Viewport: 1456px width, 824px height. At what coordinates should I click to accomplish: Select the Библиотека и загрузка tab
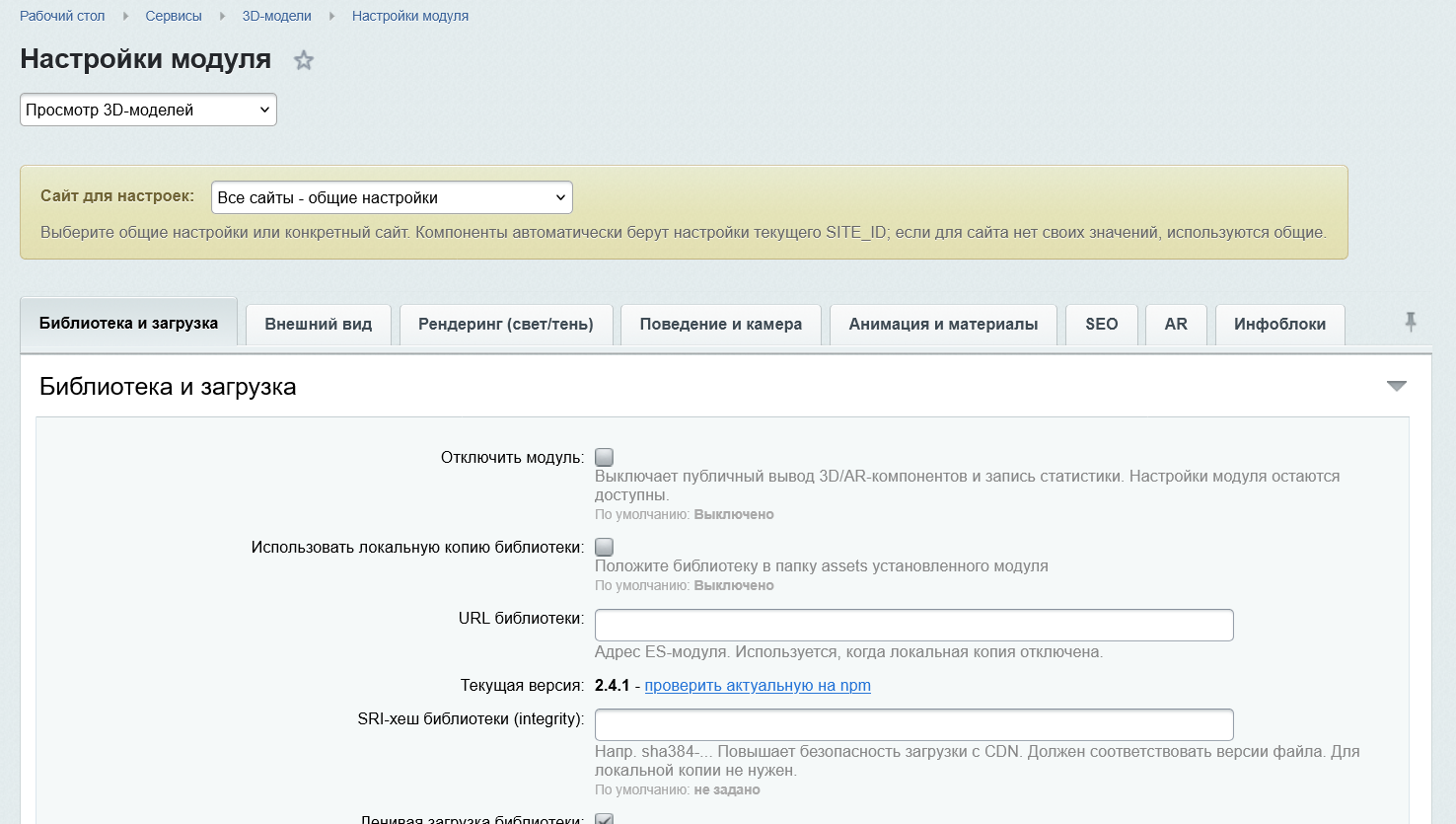point(128,323)
